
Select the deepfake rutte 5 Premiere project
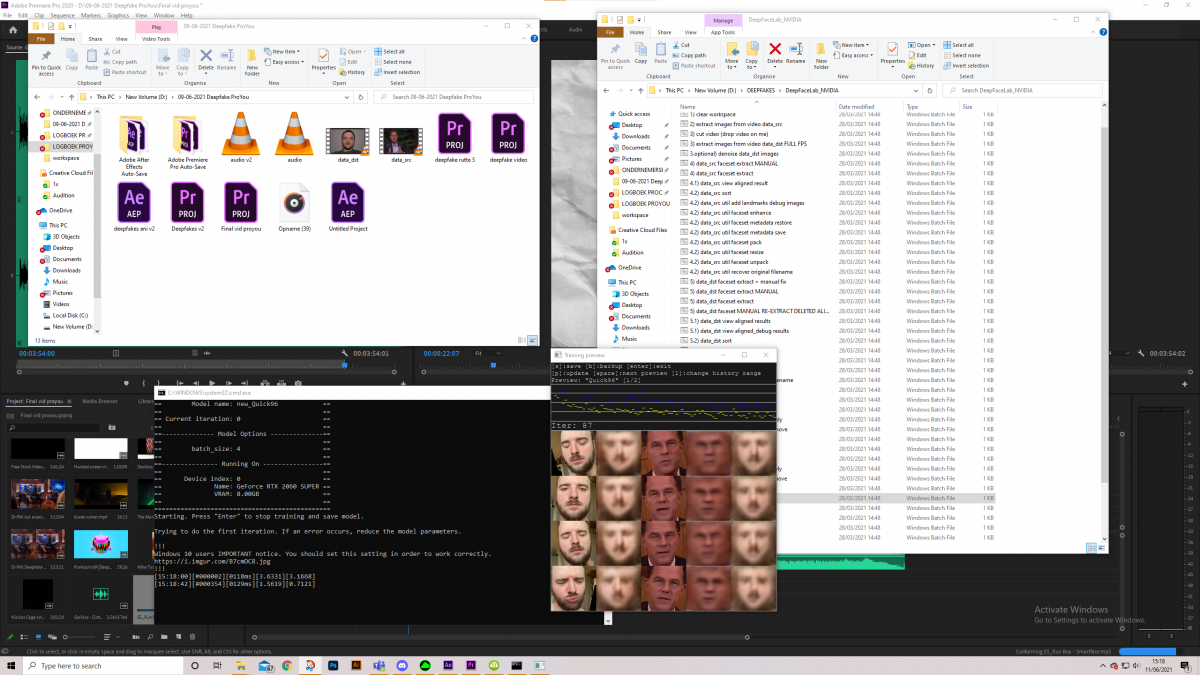(455, 138)
